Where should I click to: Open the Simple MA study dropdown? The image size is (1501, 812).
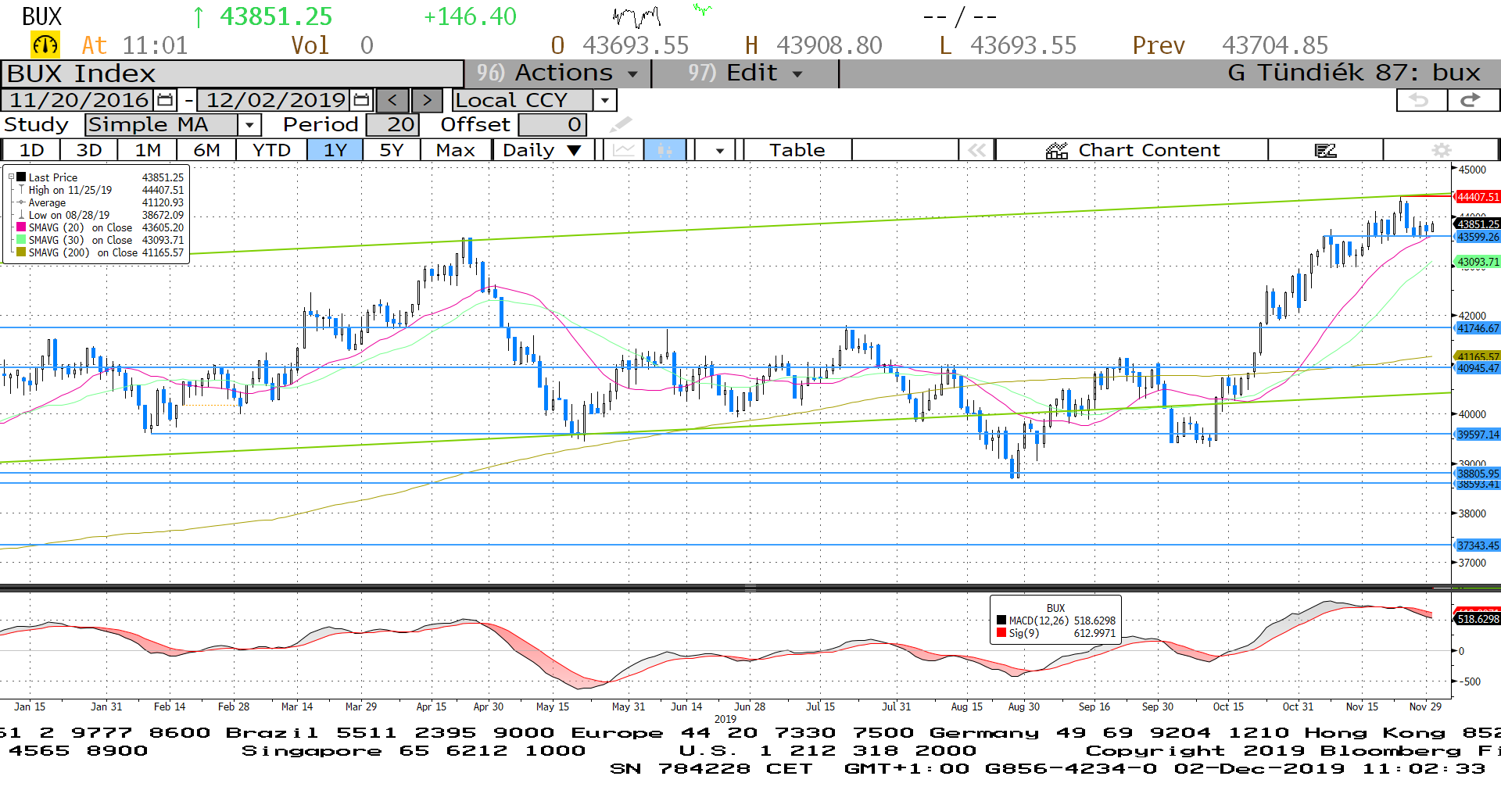249,124
